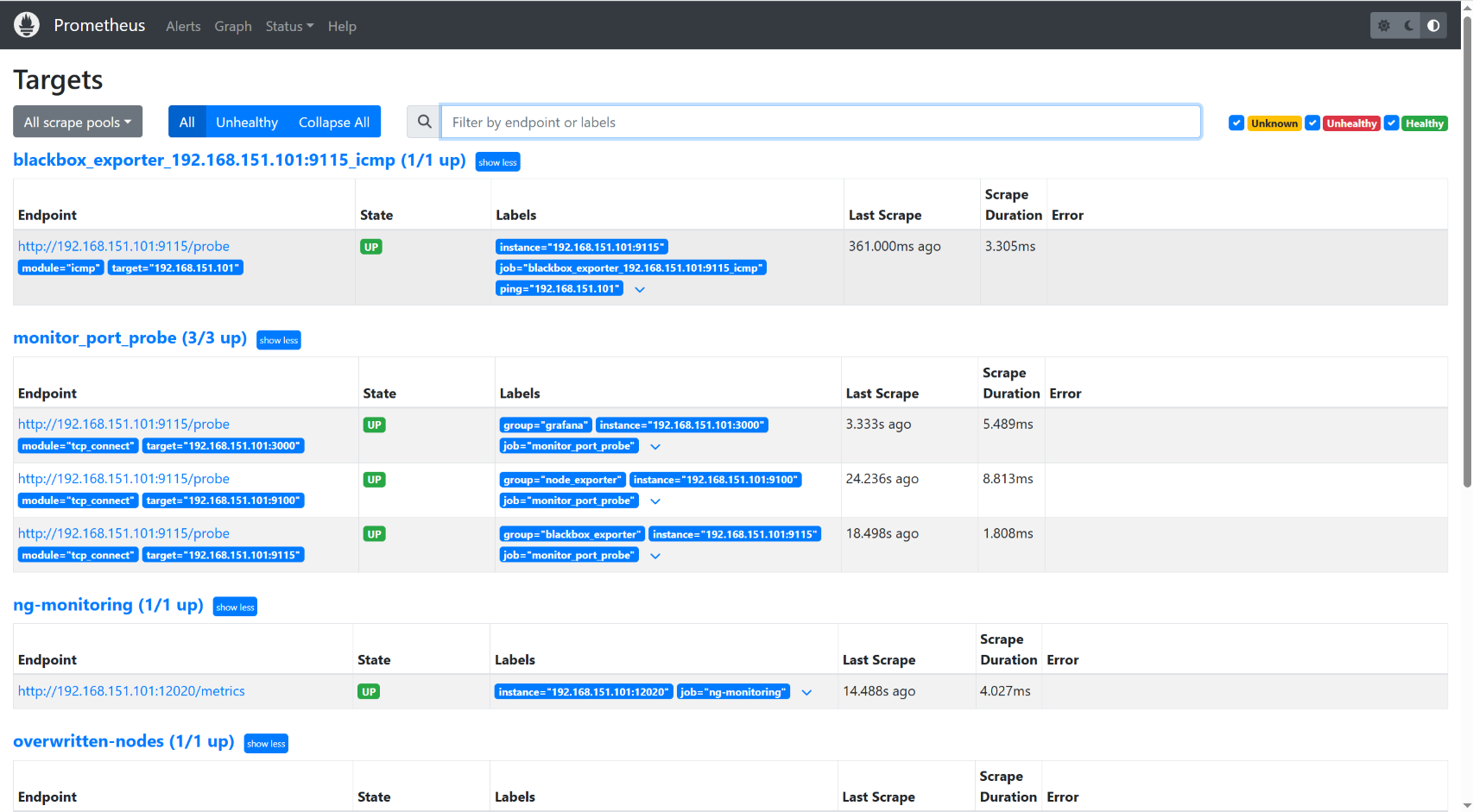Screen dimensions: 1473x812
Task: Expand labels chevron for ng-monitoring target
Action: click(806, 692)
